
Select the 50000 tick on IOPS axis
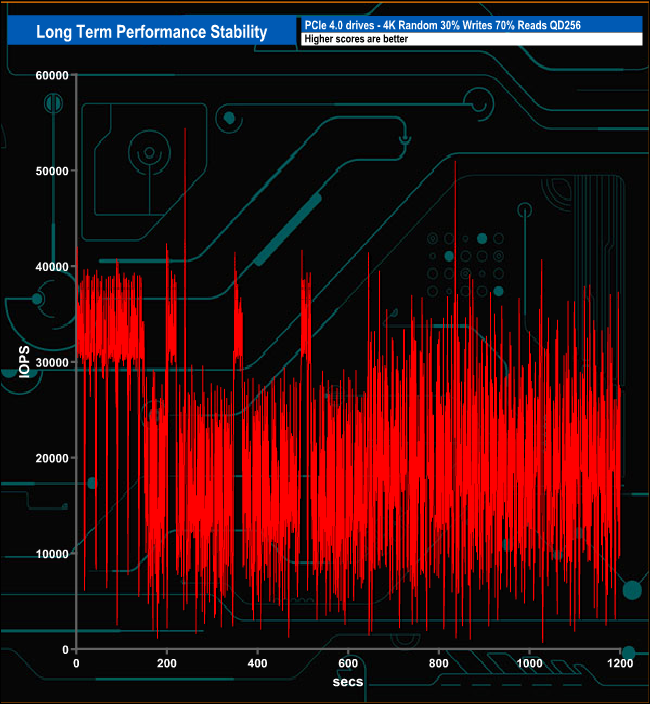click(x=48, y=171)
